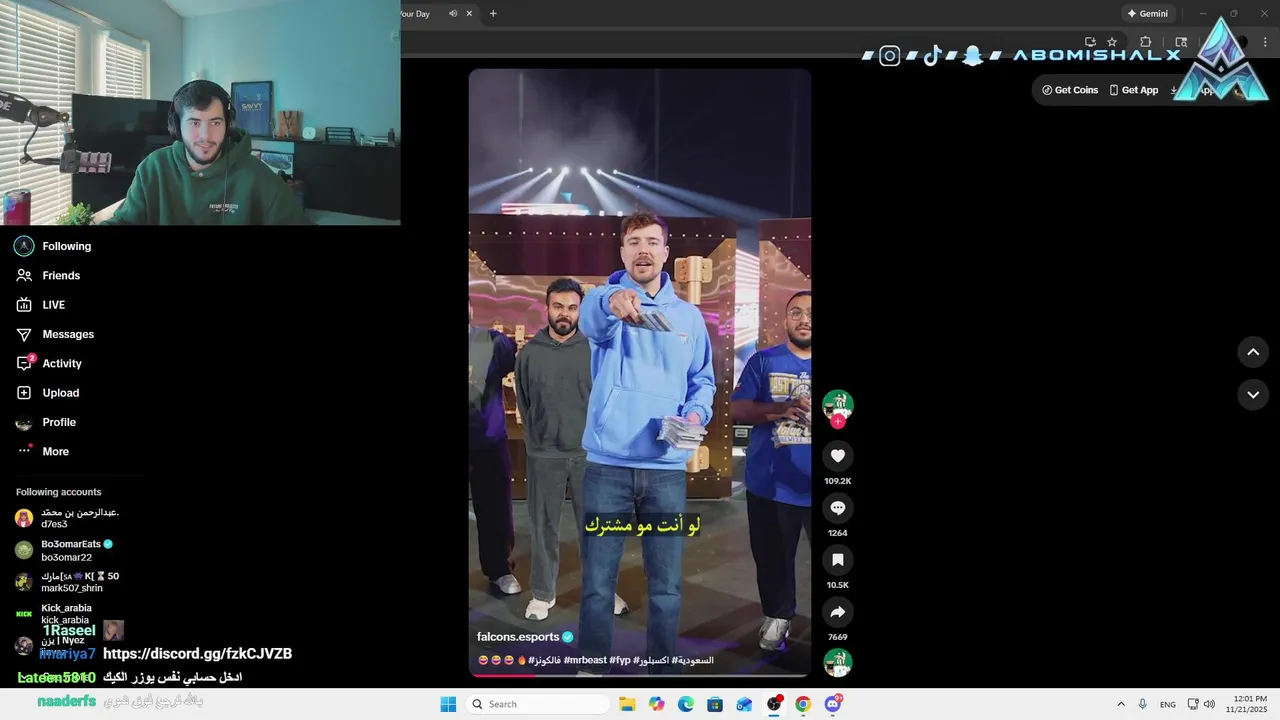This screenshot has width=1280, height=720.
Task: Open followed account Bo3omarEats
Action: (65, 551)
